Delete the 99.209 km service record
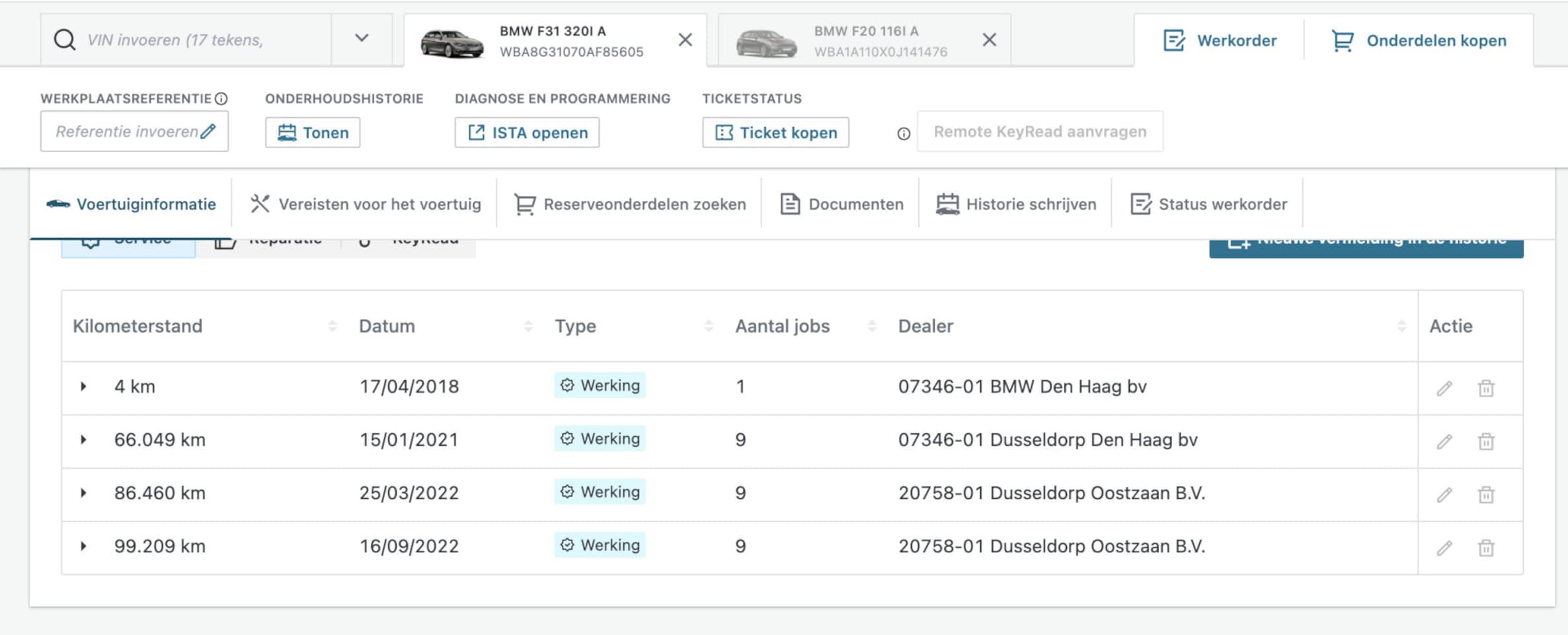Screen dimensions: 1568x635 point(1486,548)
